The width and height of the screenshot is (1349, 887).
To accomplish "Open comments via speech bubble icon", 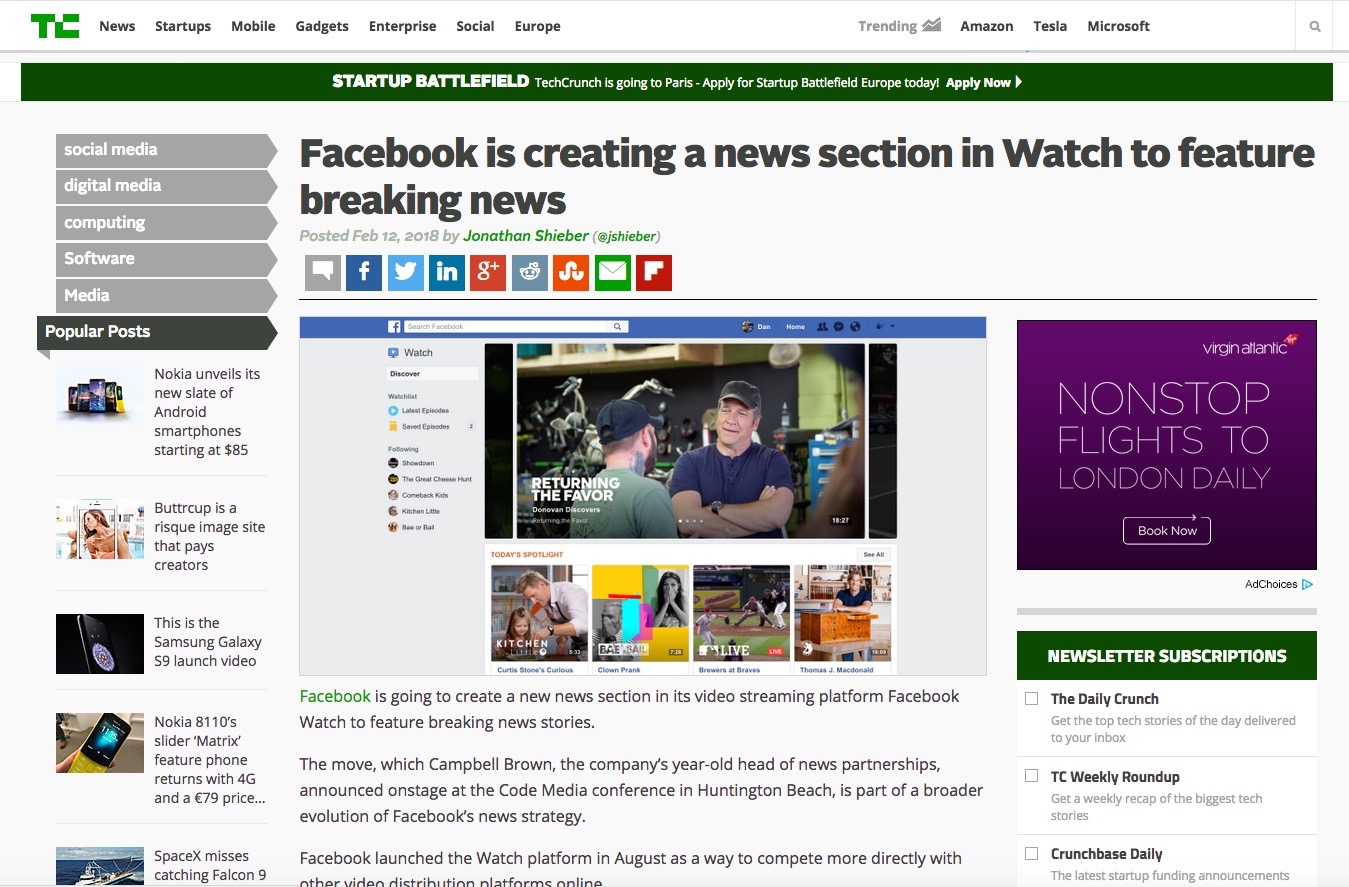I will pyautogui.click(x=323, y=272).
